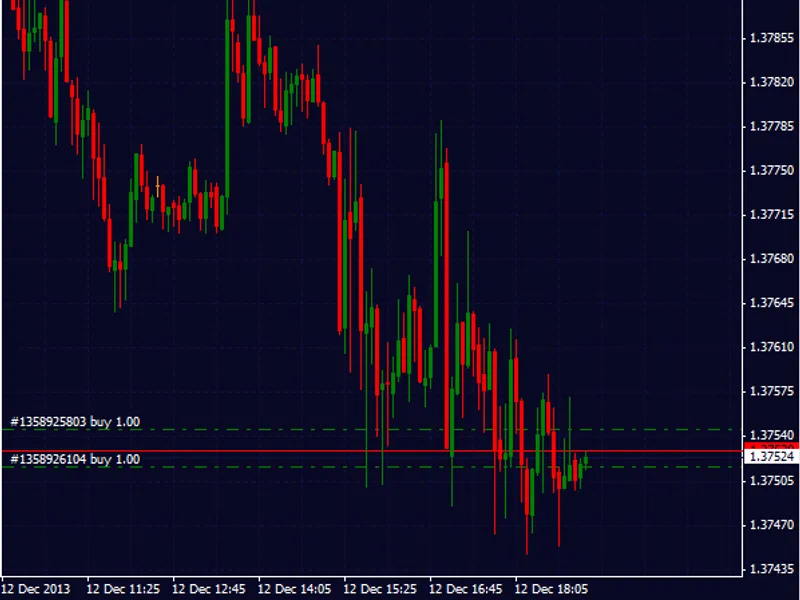Viewport: 800px width, 600px height.
Task: Click price scale value 1.37575
Action: [772, 391]
